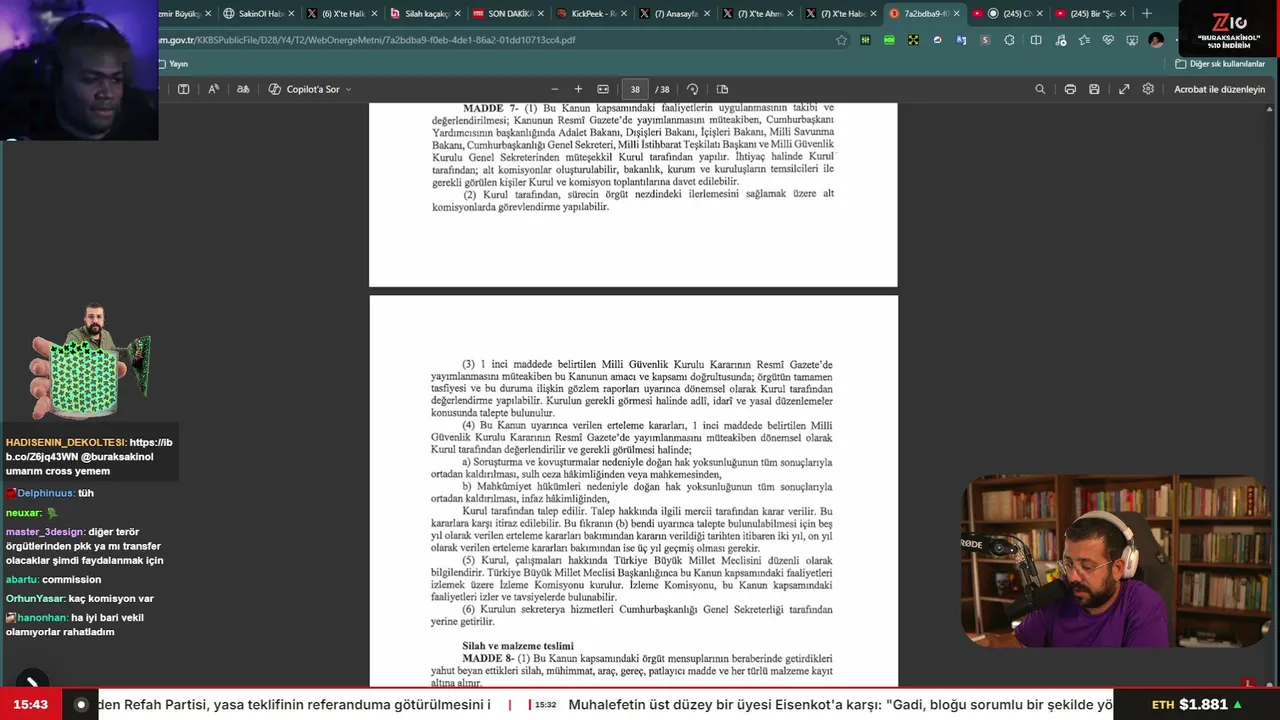Click hanonhan chat username
This screenshot has height=720, width=1280.
point(42,617)
